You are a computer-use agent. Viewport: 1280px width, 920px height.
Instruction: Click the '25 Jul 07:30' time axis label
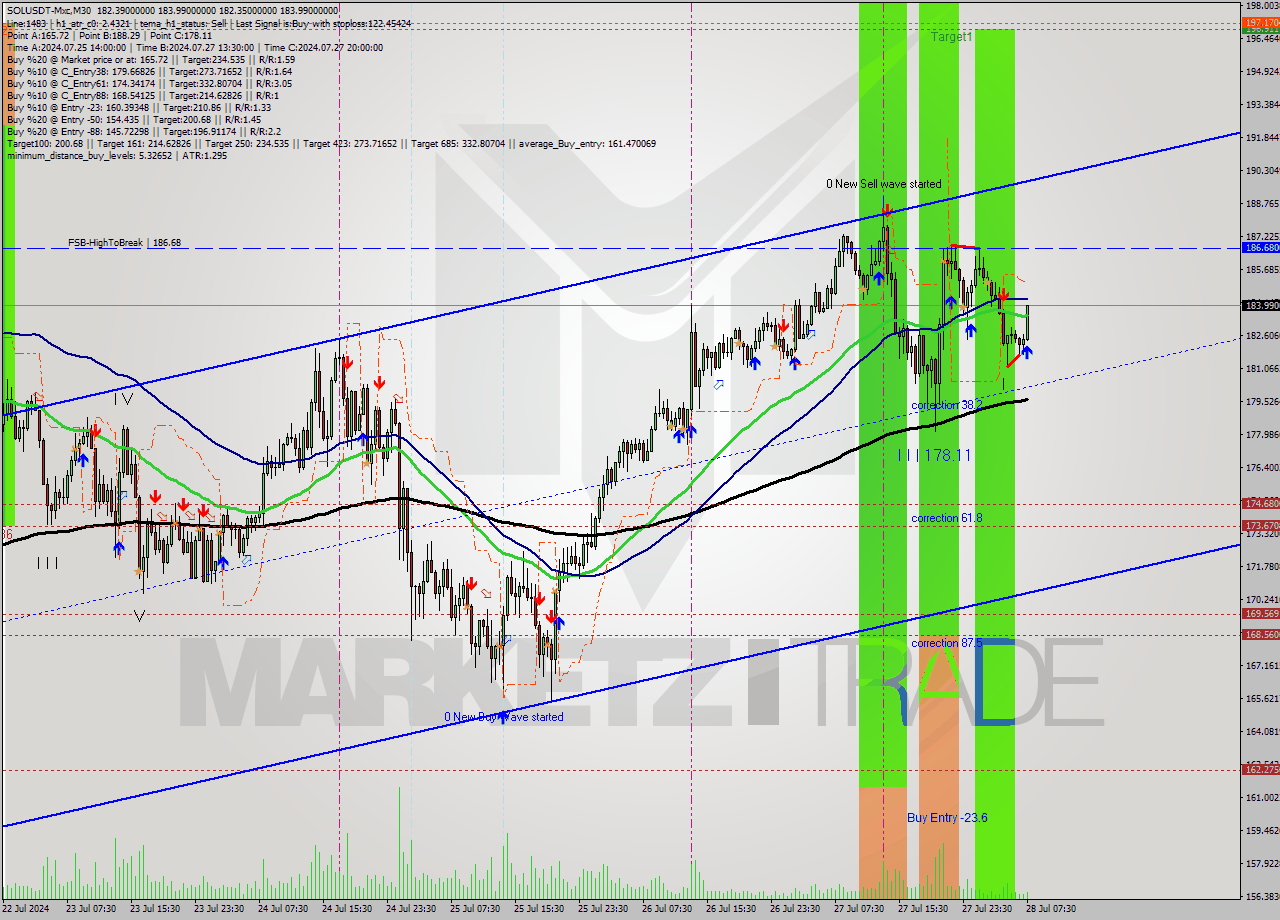pos(475,909)
